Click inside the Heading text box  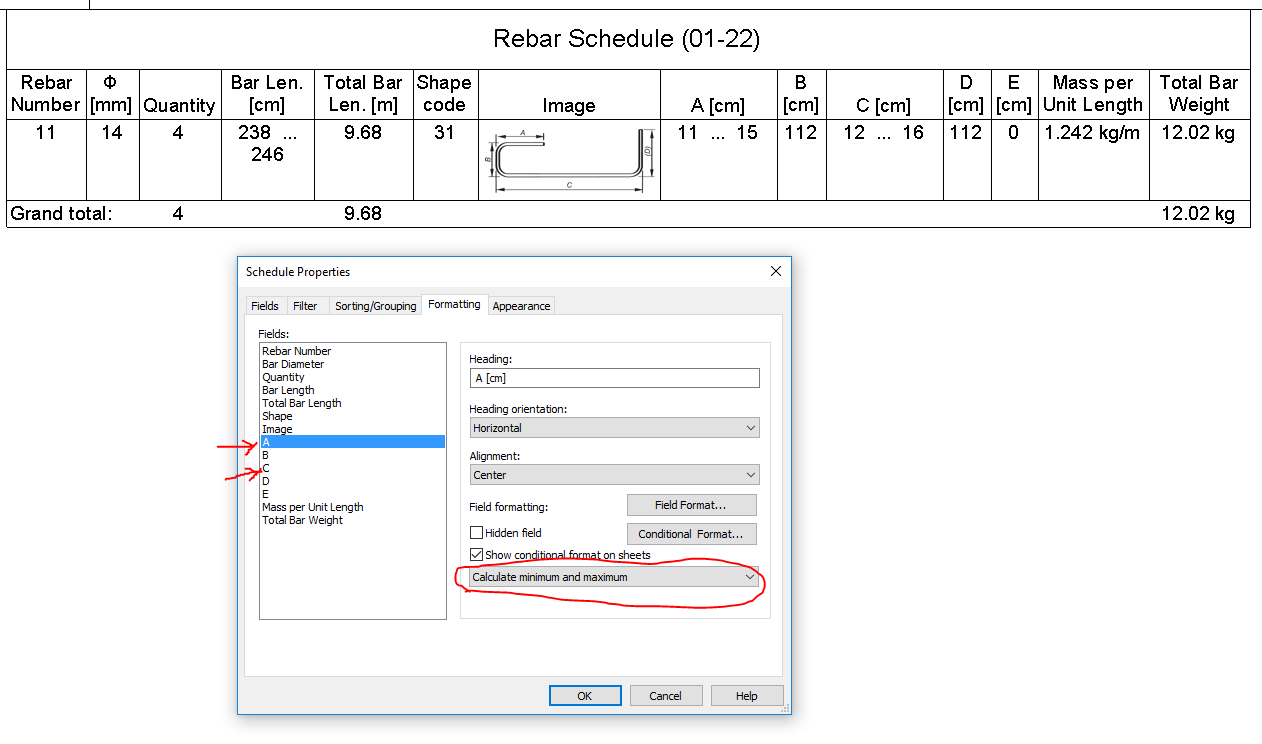[x=614, y=378]
